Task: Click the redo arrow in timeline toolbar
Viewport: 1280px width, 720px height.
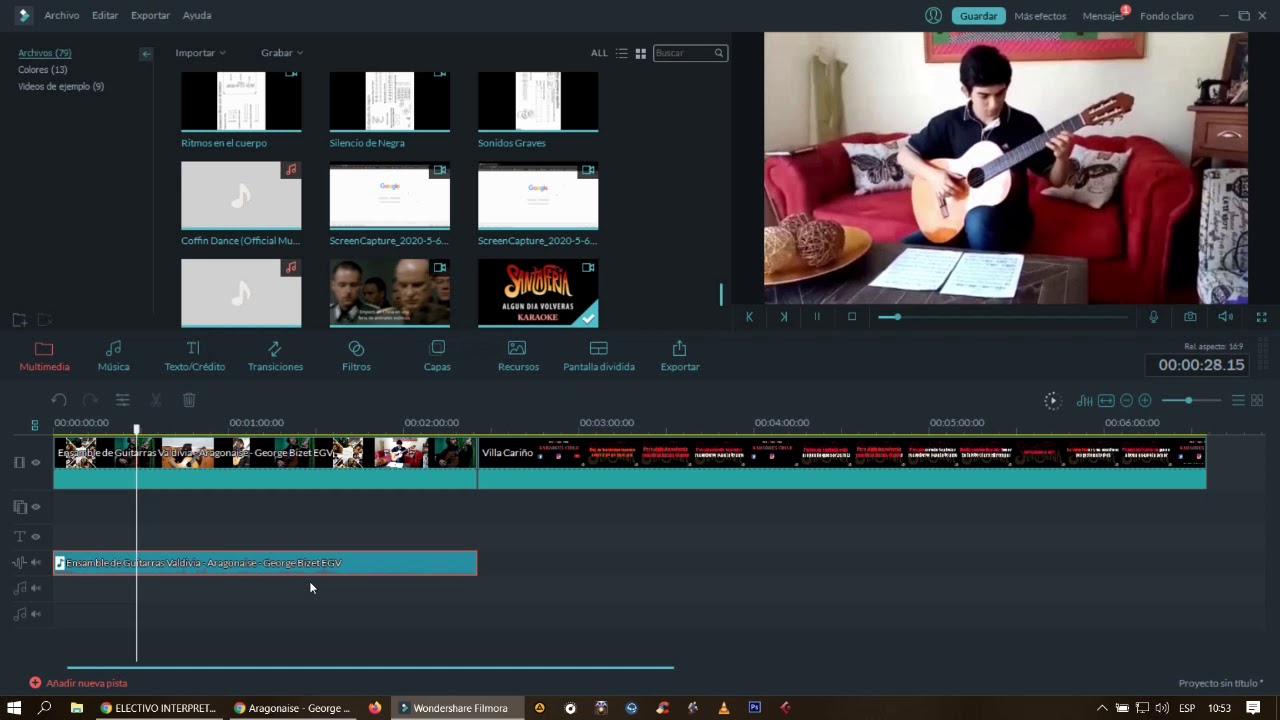Action: pos(91,400)
